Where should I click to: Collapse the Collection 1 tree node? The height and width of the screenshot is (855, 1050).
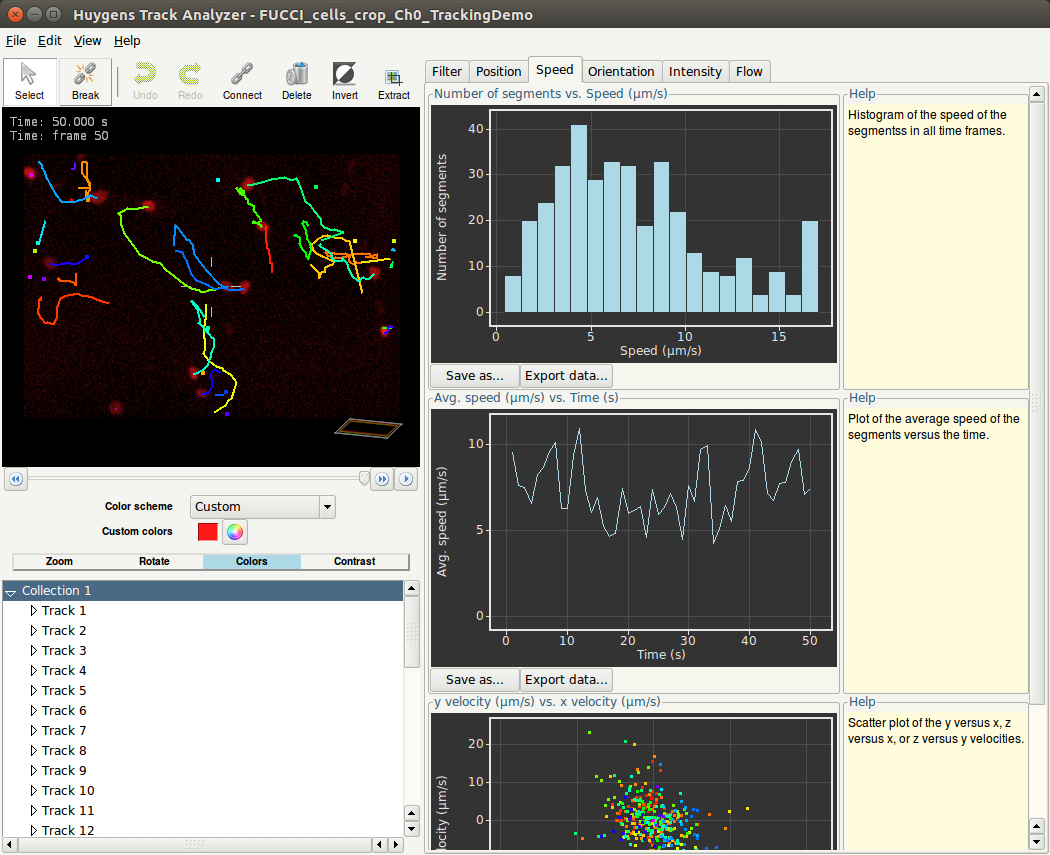(11, 592)
